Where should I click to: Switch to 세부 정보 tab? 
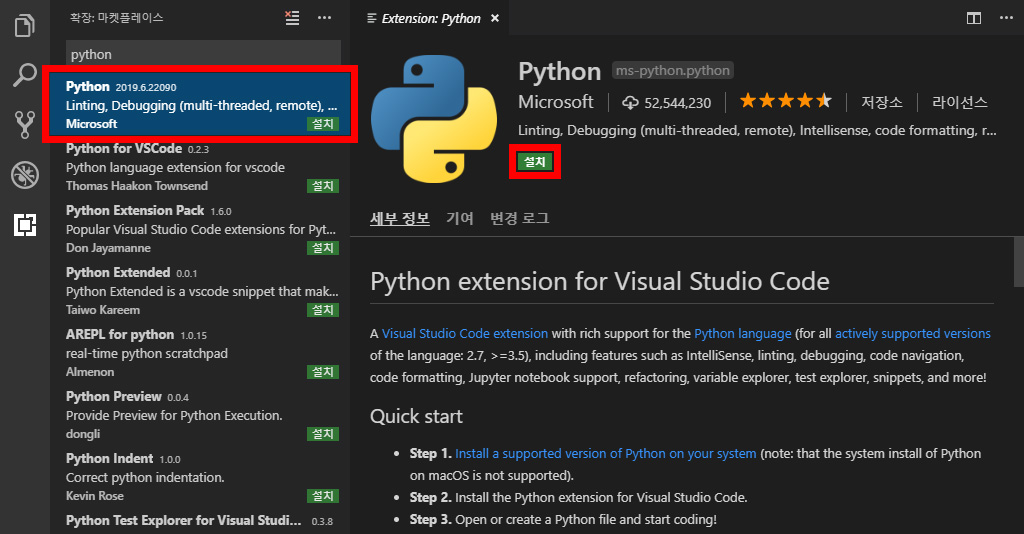400,218
